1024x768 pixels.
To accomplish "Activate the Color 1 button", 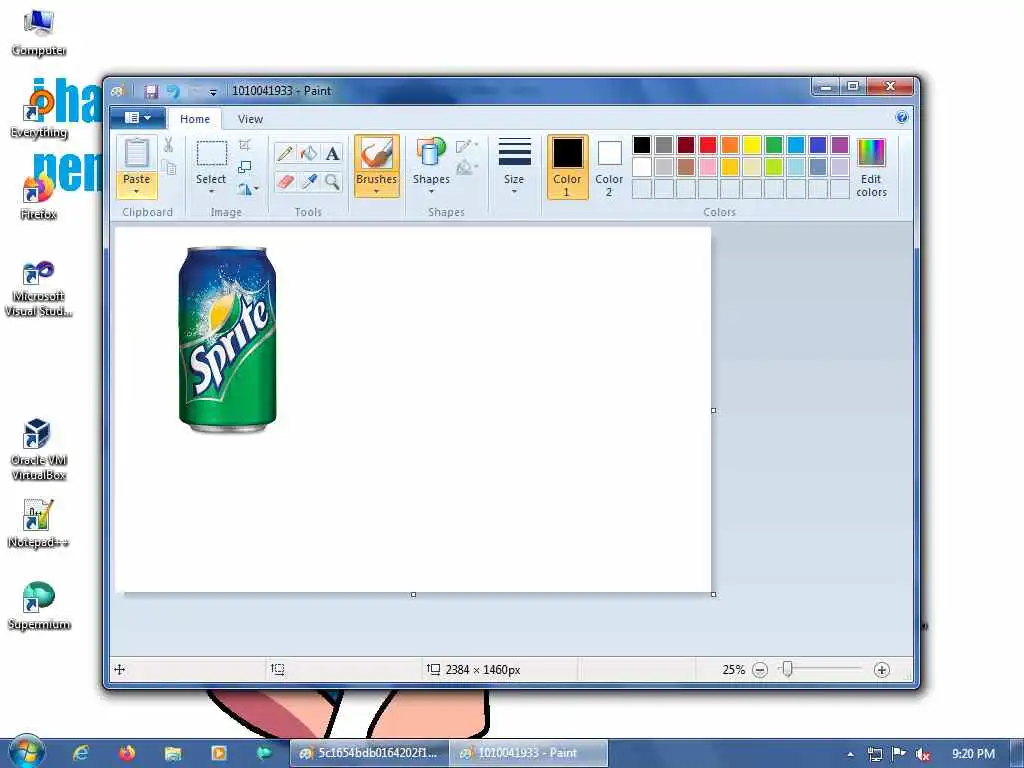I will tap(567, 167).
